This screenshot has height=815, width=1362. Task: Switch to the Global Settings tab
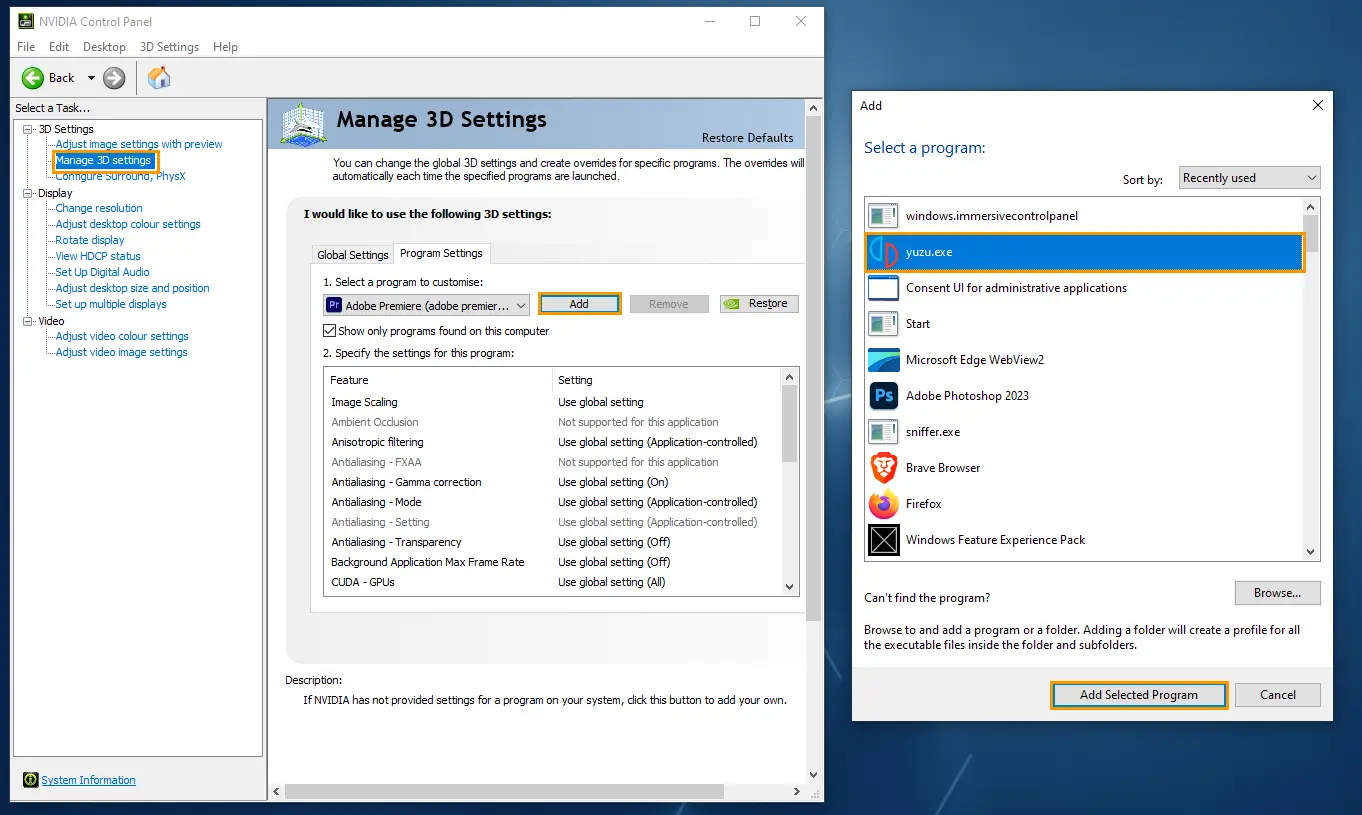tap(352, 255)
